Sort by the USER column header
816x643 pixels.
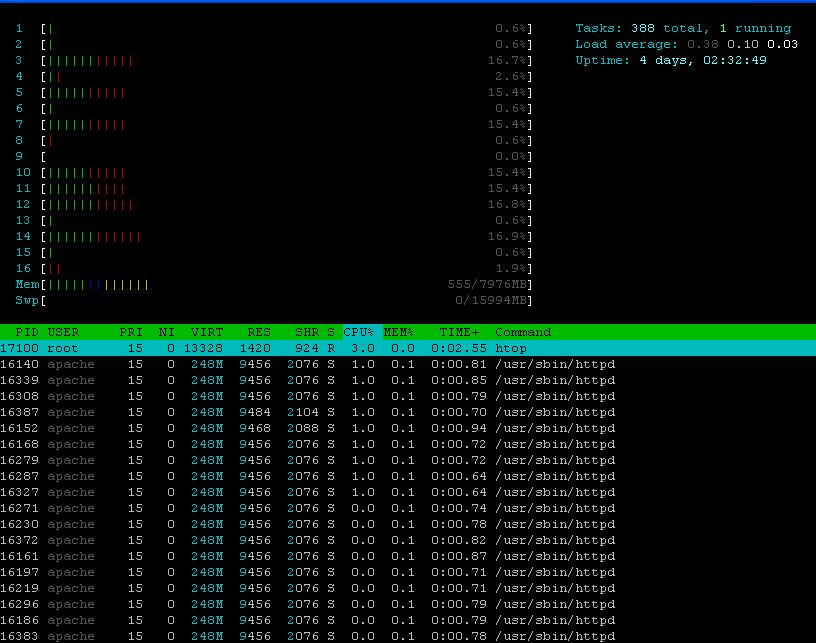click(x=63, y=332)
